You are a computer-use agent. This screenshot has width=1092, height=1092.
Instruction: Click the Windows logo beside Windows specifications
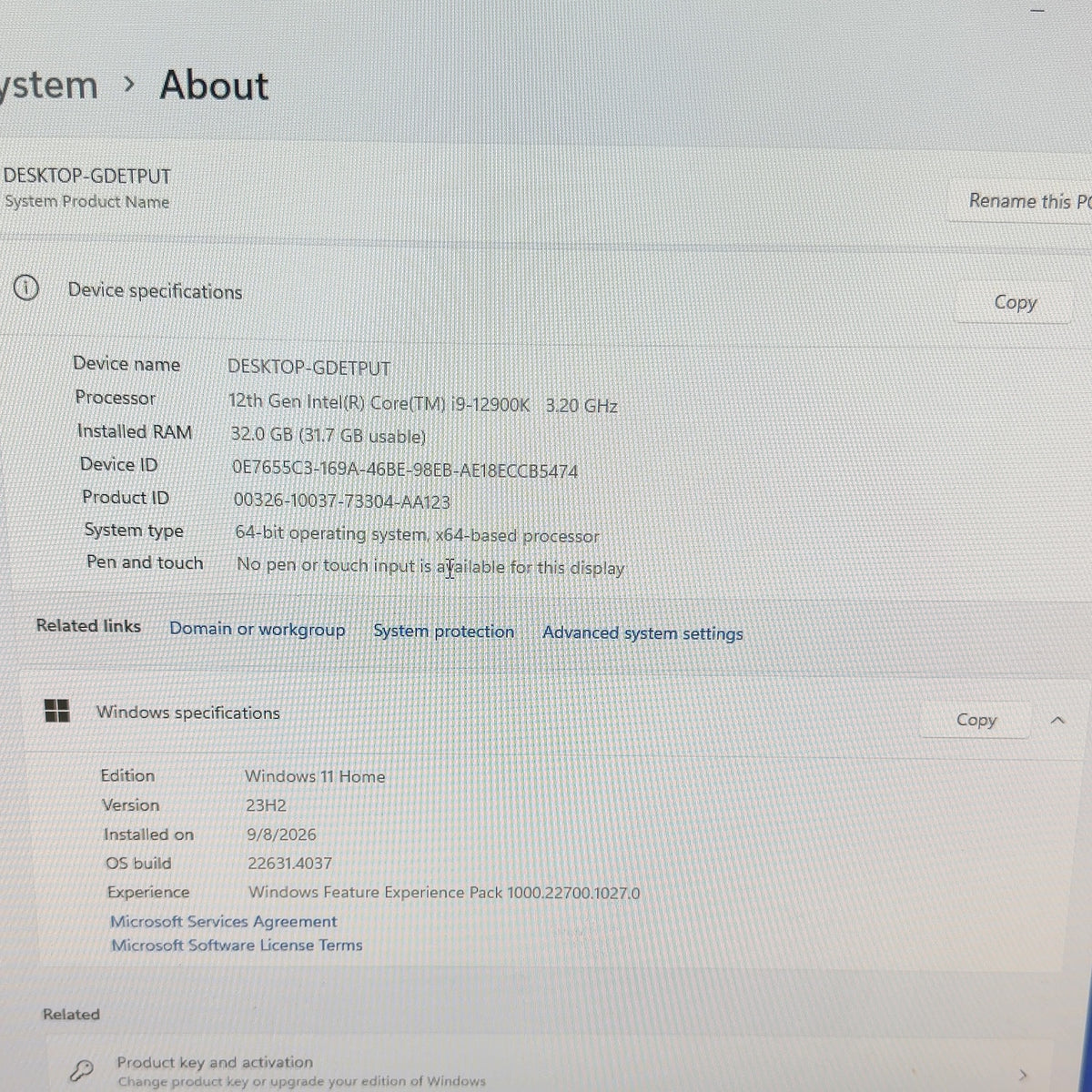point(57,711)
